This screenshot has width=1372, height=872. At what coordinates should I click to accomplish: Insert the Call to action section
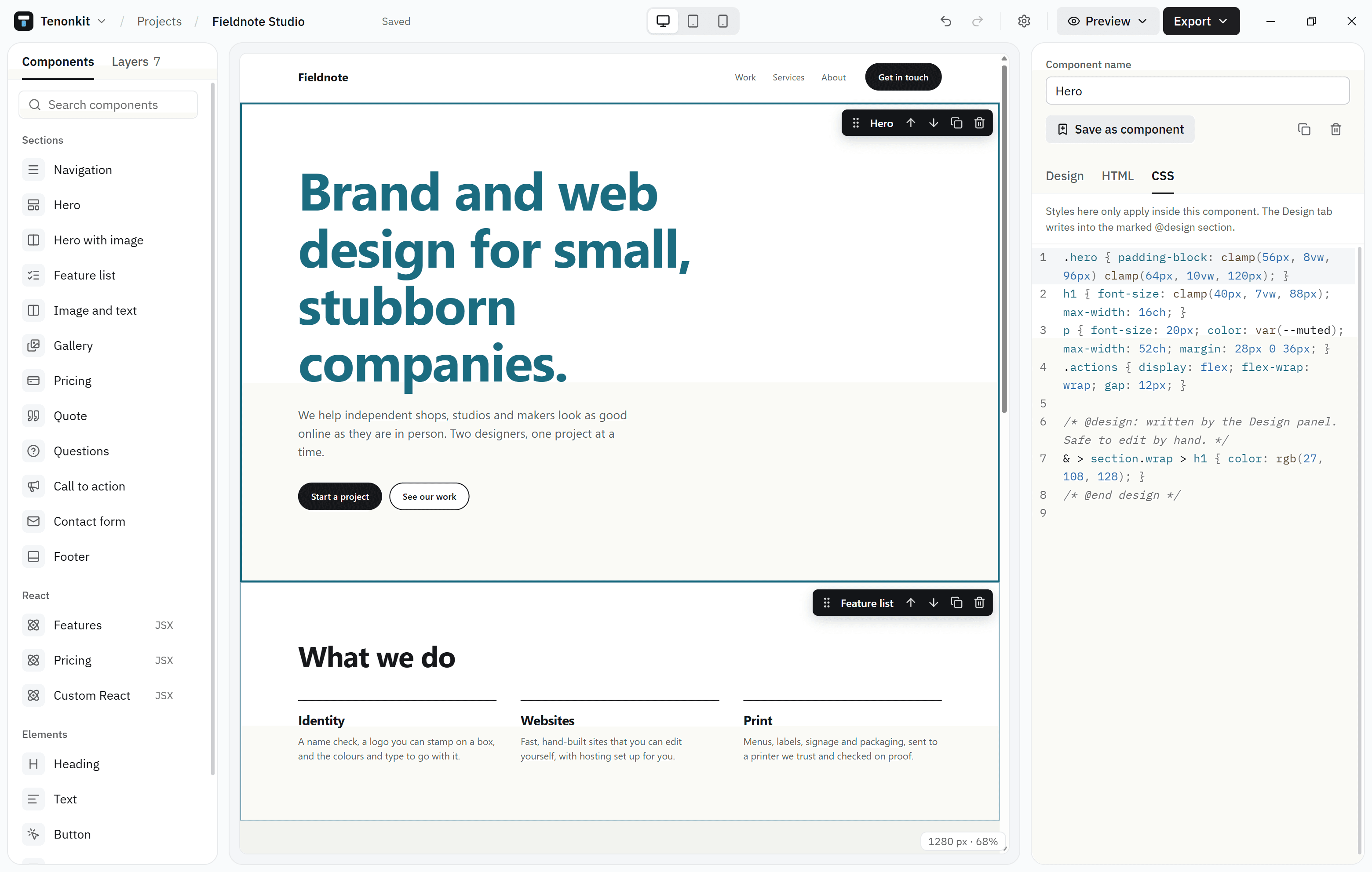pyautogui.click(x=108, y=487)
